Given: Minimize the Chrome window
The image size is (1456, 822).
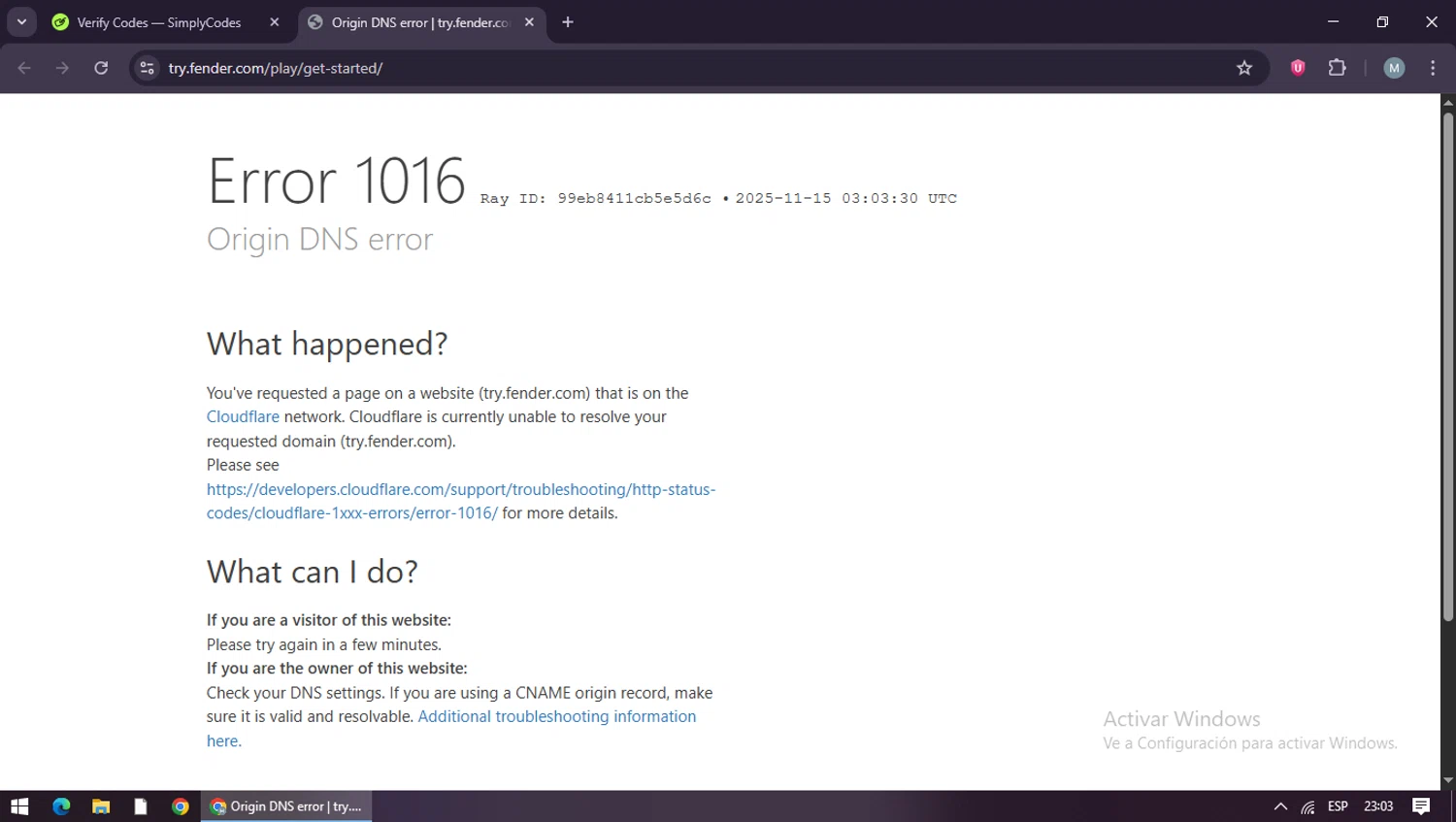Looking at the screenshot, I should click(x=1333, y=21).
